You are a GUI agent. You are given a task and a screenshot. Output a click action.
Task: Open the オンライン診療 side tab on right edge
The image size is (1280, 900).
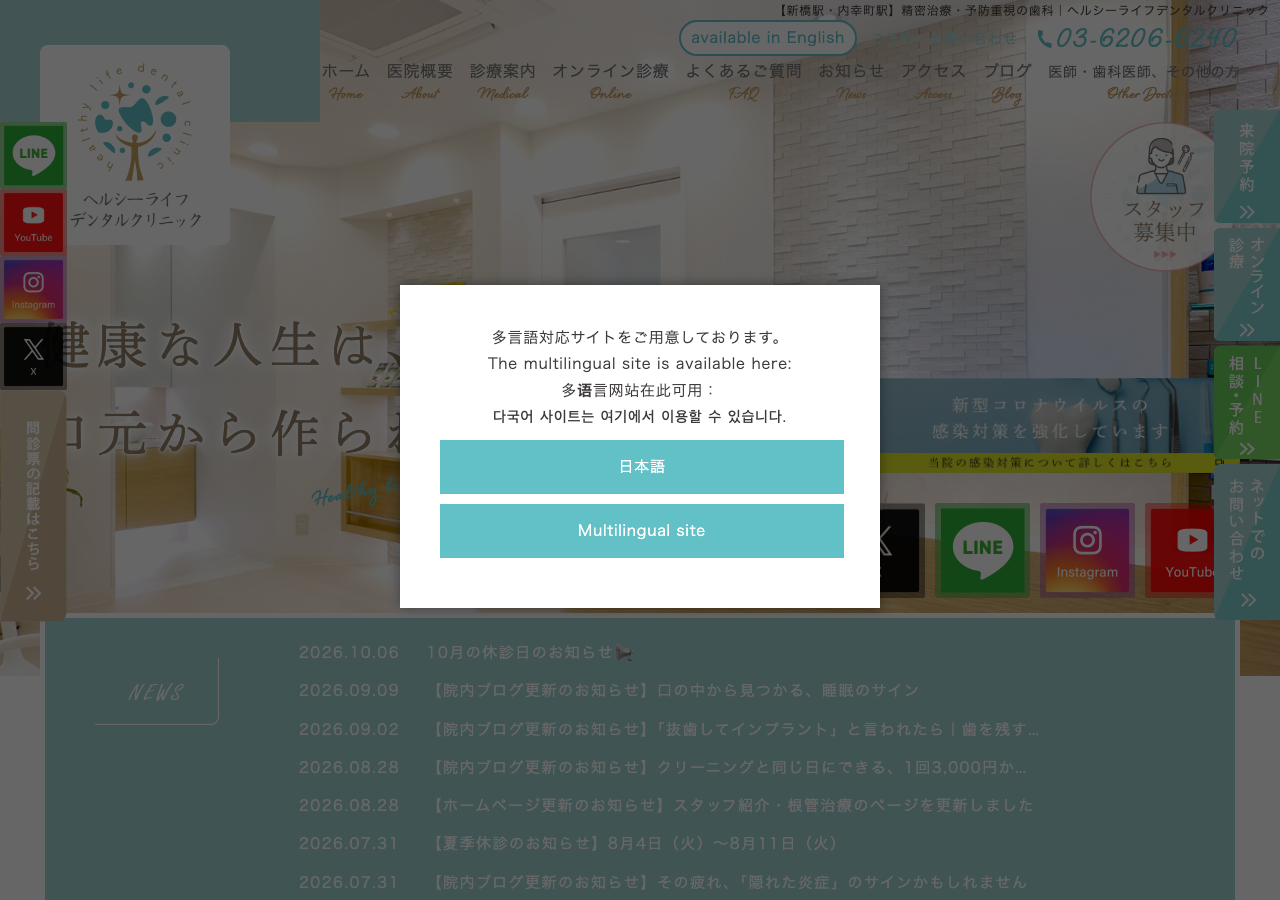(1247, 284)
